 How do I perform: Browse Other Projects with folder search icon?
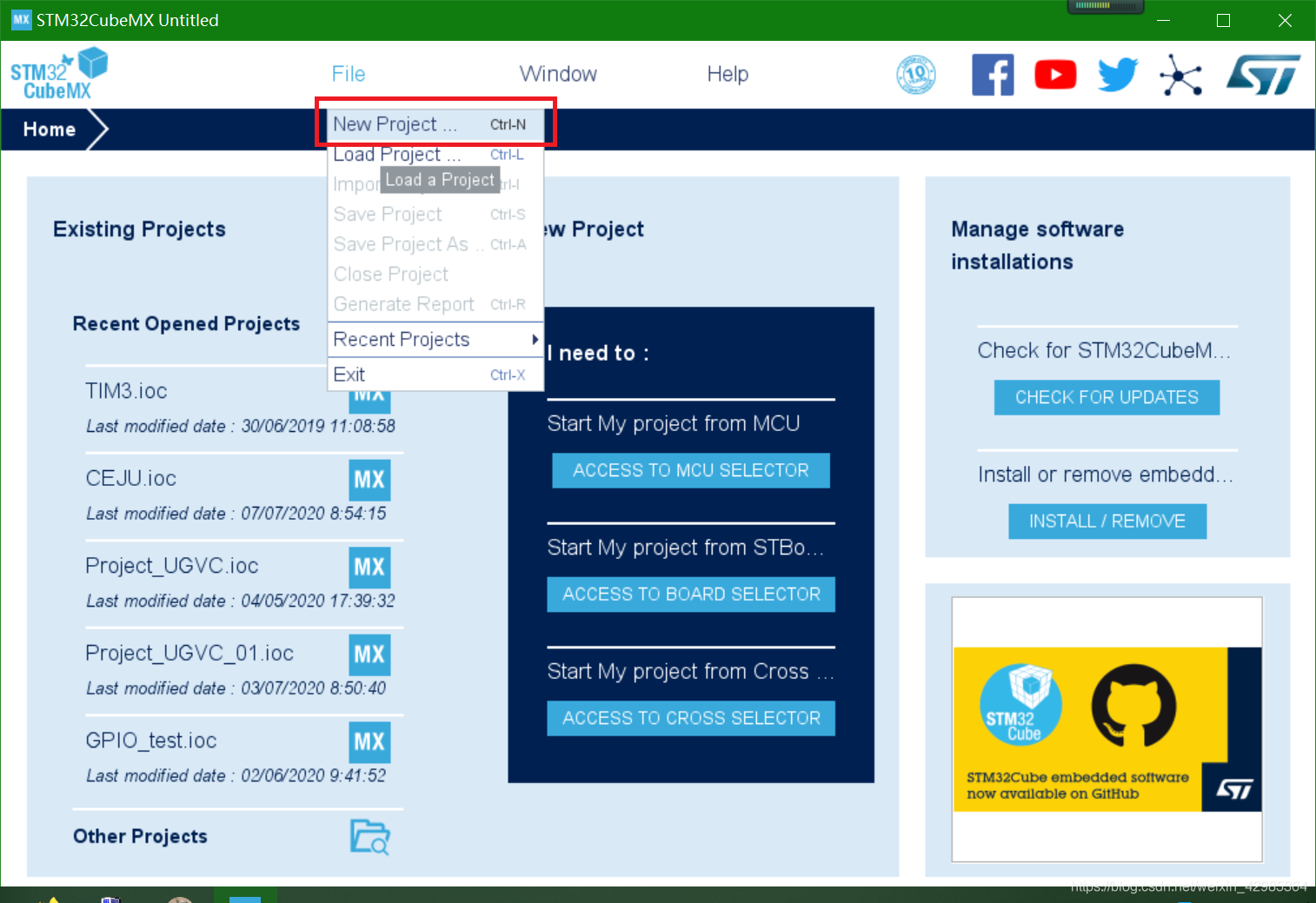[x=370, y=837]
